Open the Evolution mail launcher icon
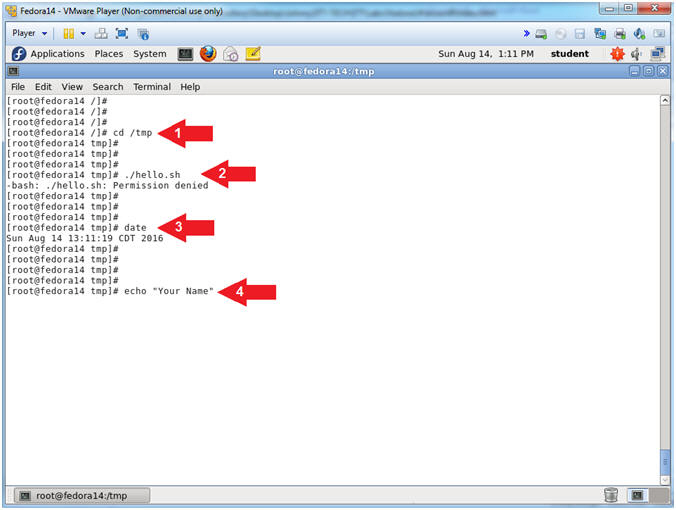This screenshot has height=510, width=676. click(x=231, y=54)
